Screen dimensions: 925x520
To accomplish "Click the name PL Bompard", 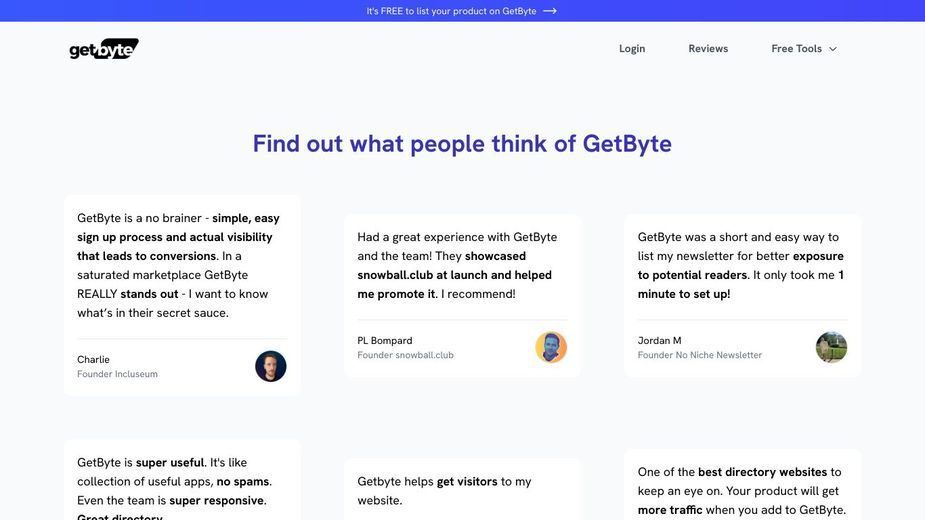I will tap(385, 341).
